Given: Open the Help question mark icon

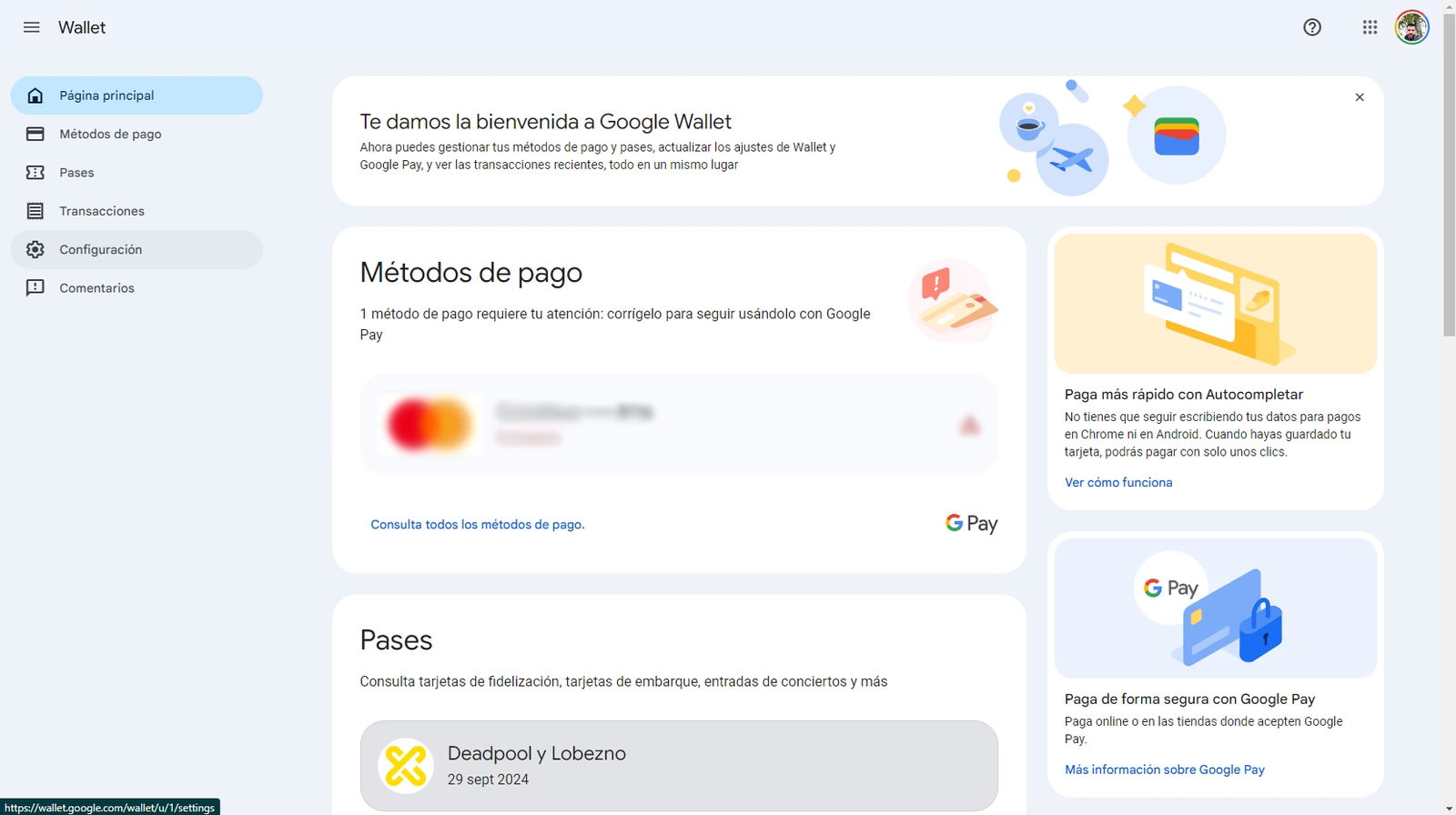Looking at the screenshot, I should tap(1312, 27).
